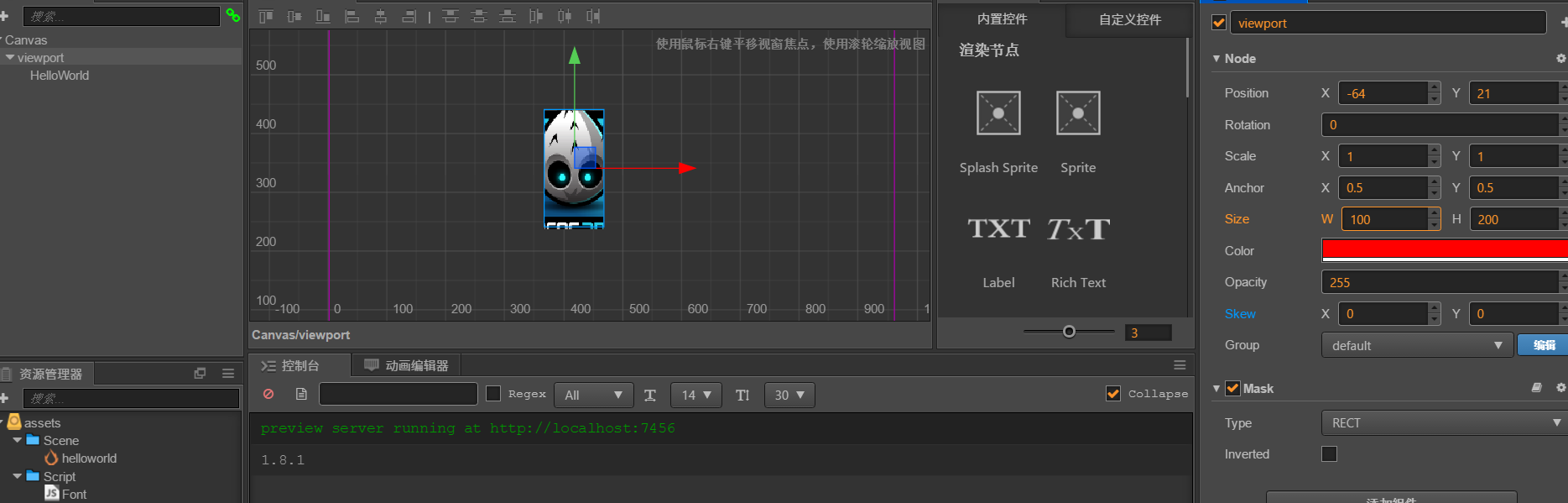Open the console log level All dropdown
Image resolution: width=1568 pixels, height=503 pixels.
pos(593,395)
